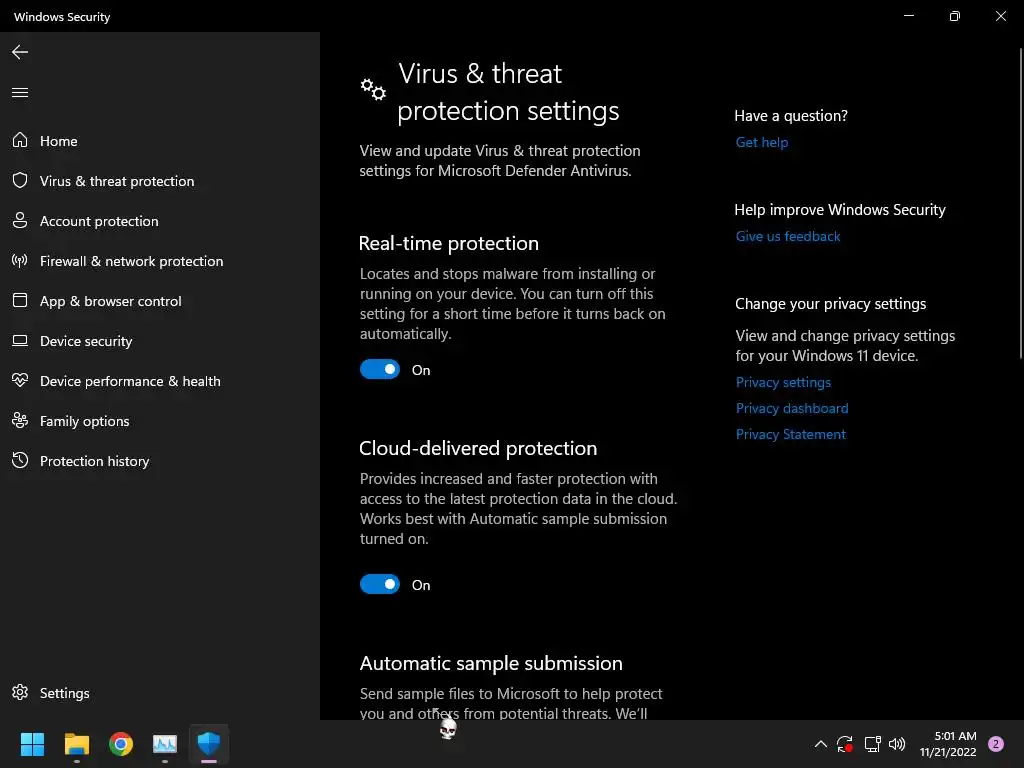
Task: Open Device performance & health page
Action: [130, 381]
